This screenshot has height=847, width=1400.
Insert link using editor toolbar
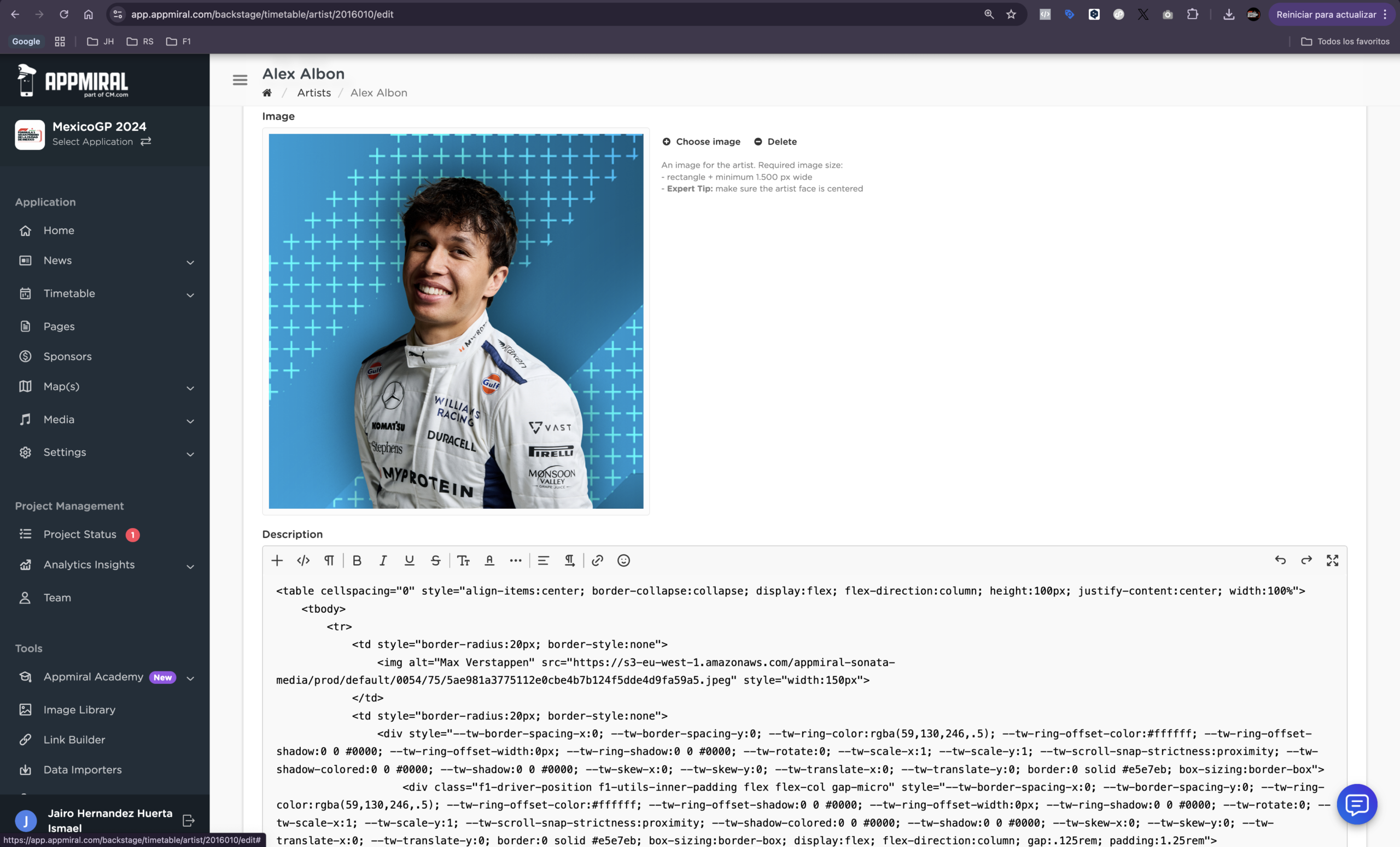click(x=597, y=560)
